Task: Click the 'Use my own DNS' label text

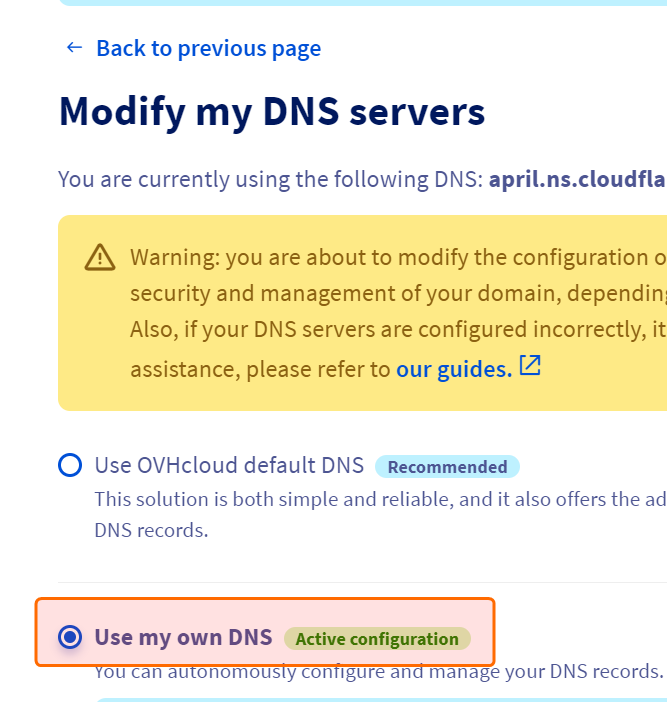Action: click(183, 637)
